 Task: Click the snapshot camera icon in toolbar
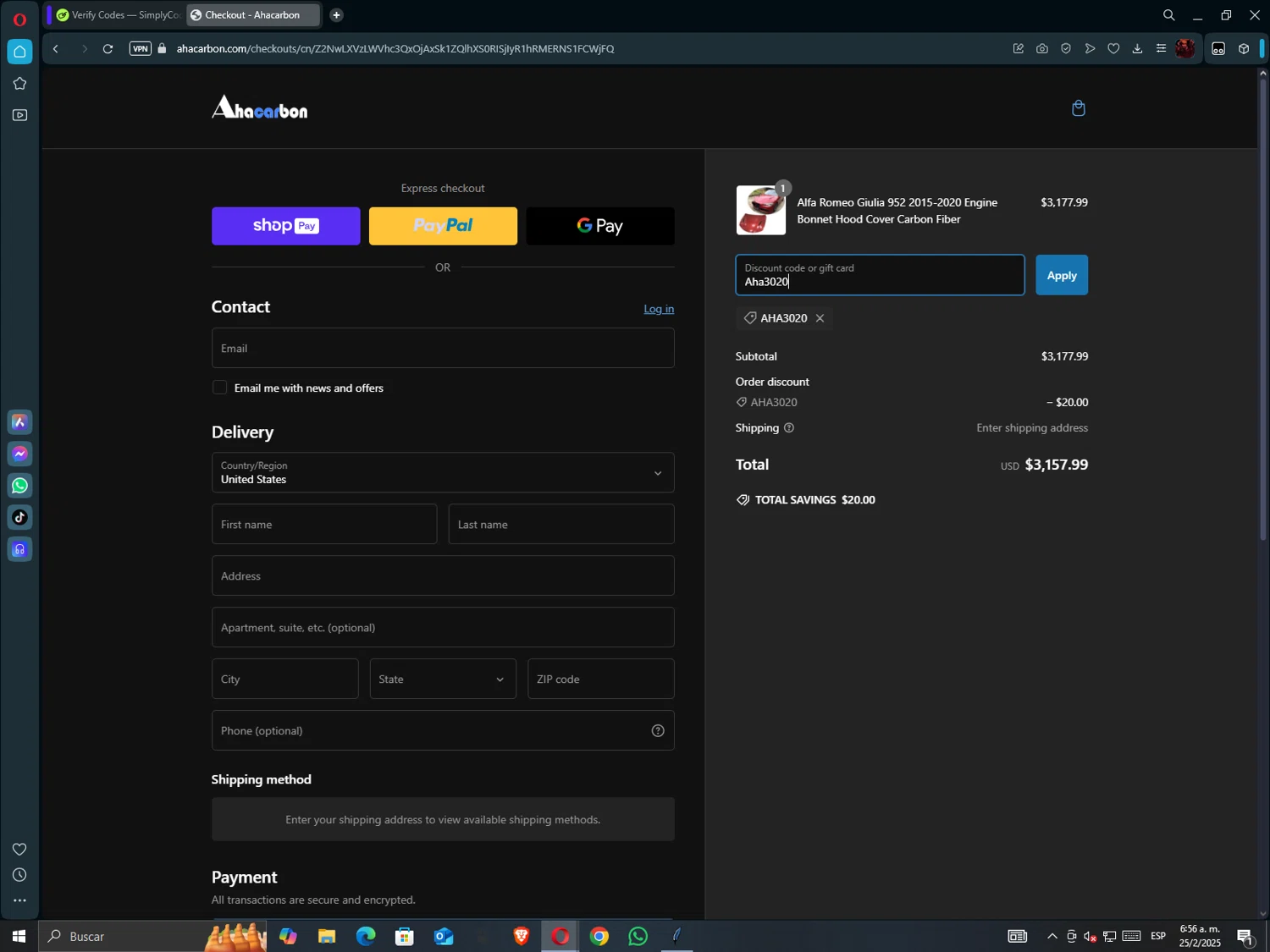click(x=1041, y=49)
